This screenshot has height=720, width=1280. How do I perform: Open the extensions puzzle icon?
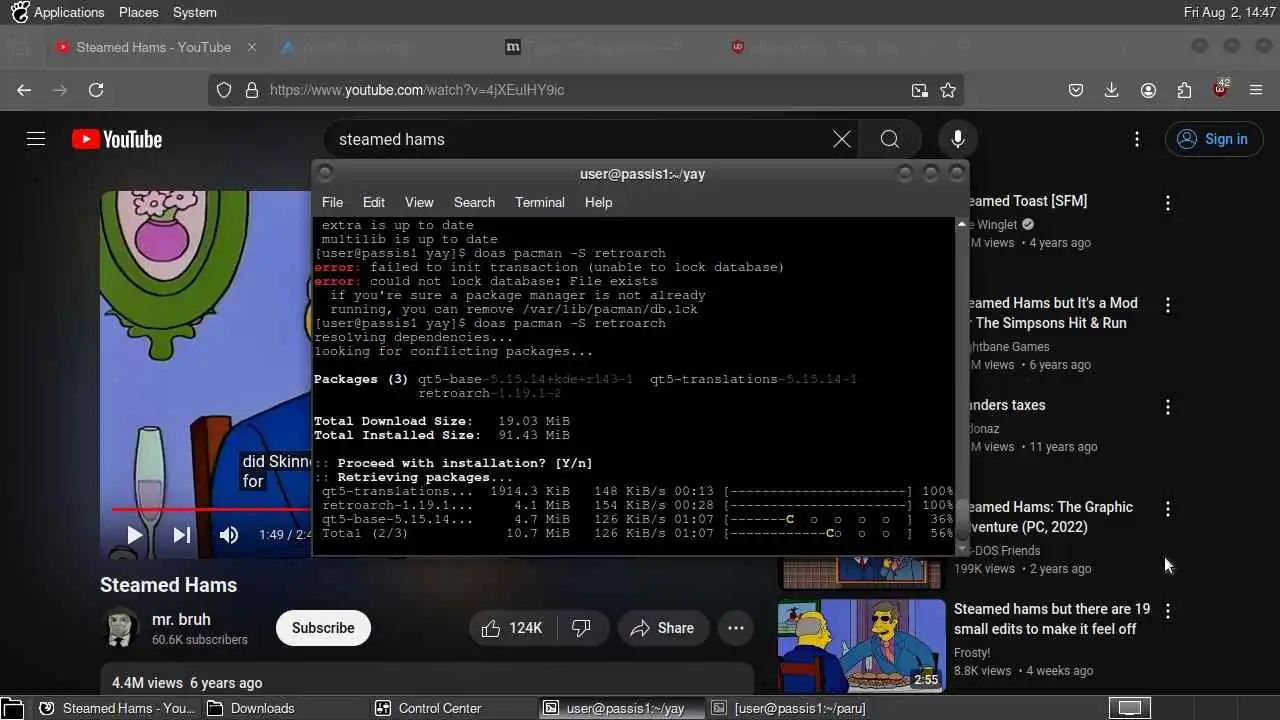click(1184, 90)
